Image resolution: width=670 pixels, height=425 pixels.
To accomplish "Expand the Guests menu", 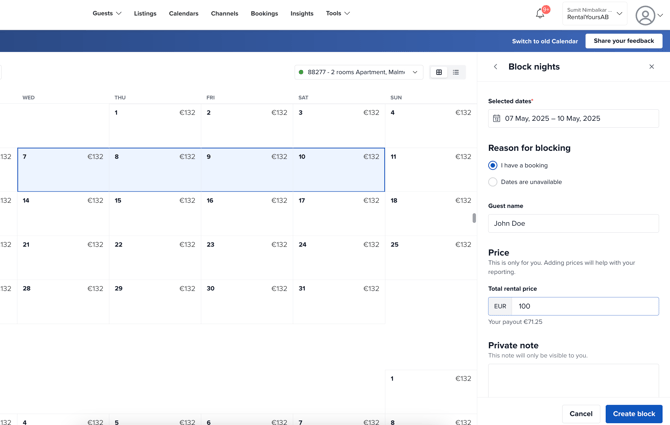I will click(x=107, y=13).
